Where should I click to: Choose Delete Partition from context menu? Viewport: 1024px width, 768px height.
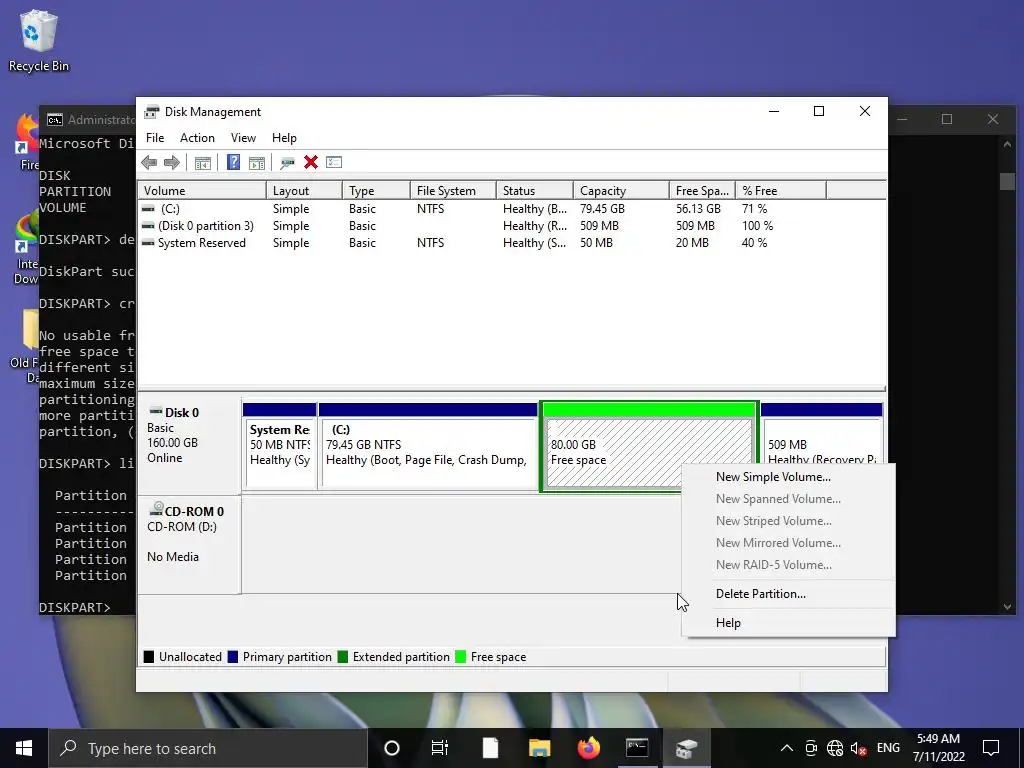788,594
